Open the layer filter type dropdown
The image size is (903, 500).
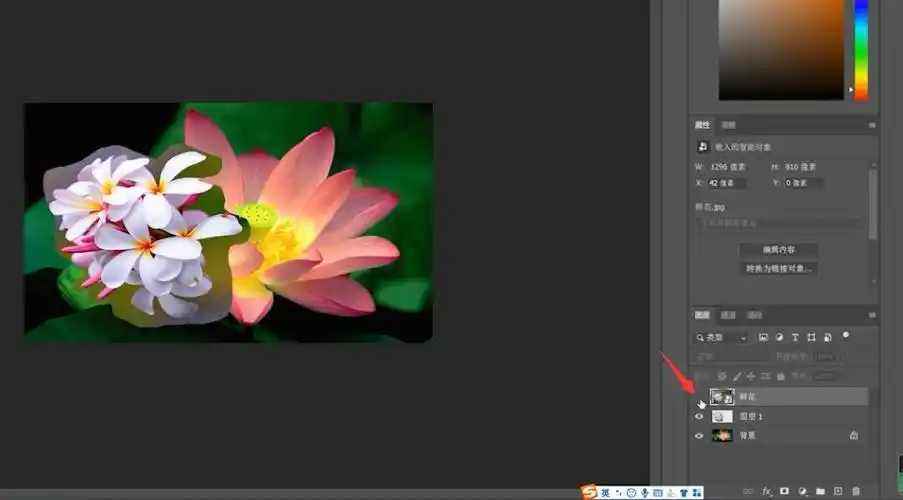coord(721,338)
